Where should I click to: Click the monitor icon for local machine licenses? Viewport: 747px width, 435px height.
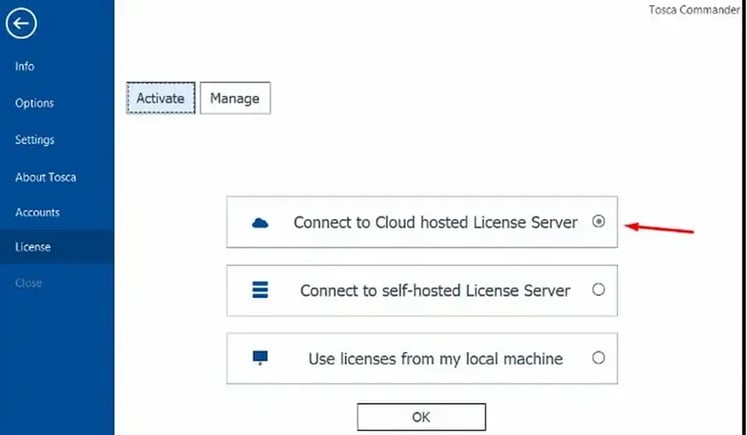pyautogui.click(x=260, y=358)
